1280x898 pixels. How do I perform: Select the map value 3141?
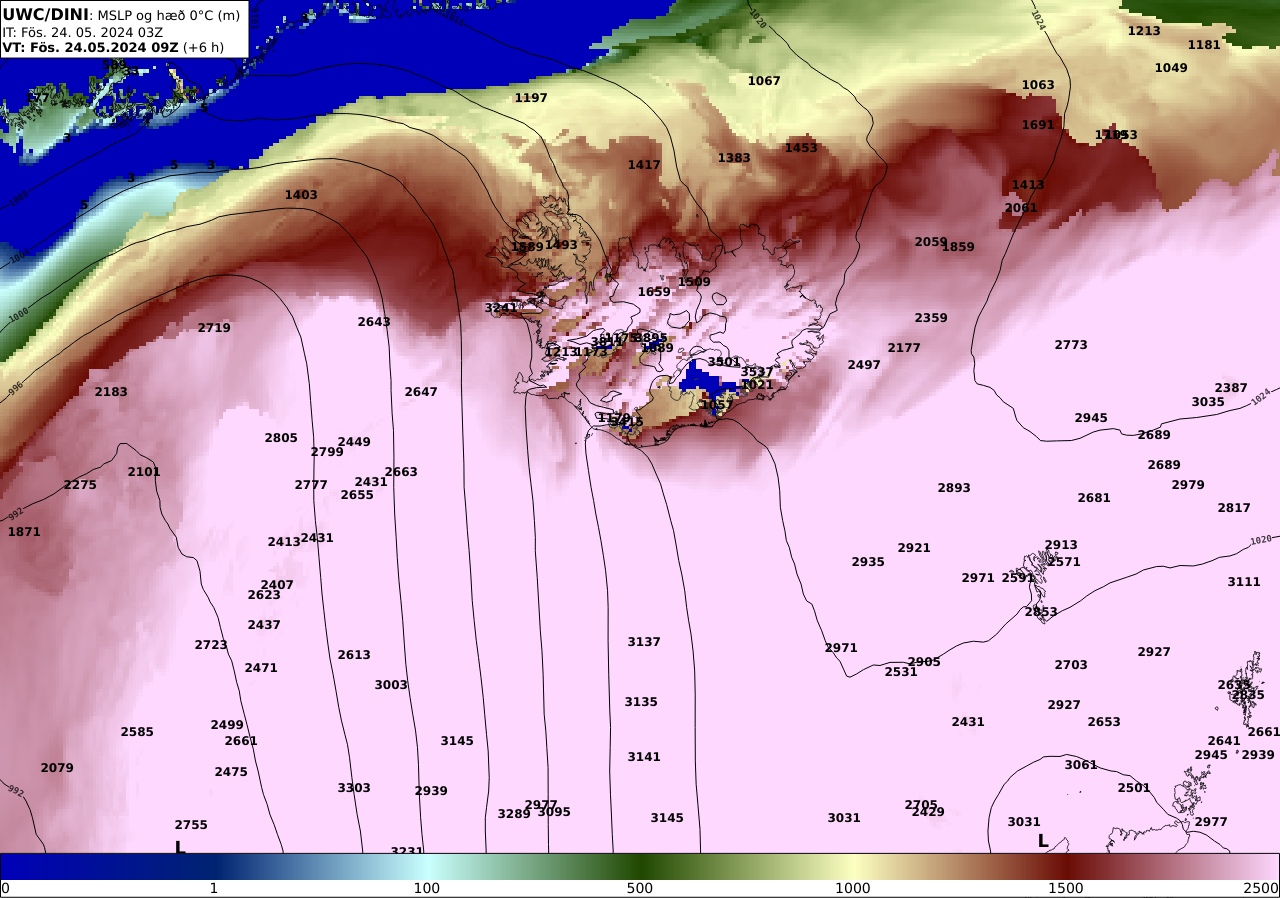(x=644, y=757)
